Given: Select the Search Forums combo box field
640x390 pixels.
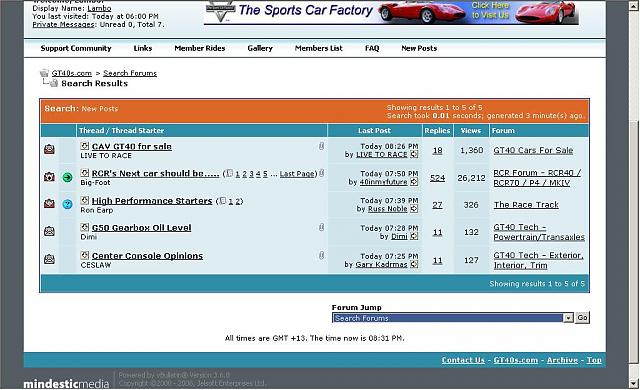Looking at the screenshot, I should tap(453, 318).
